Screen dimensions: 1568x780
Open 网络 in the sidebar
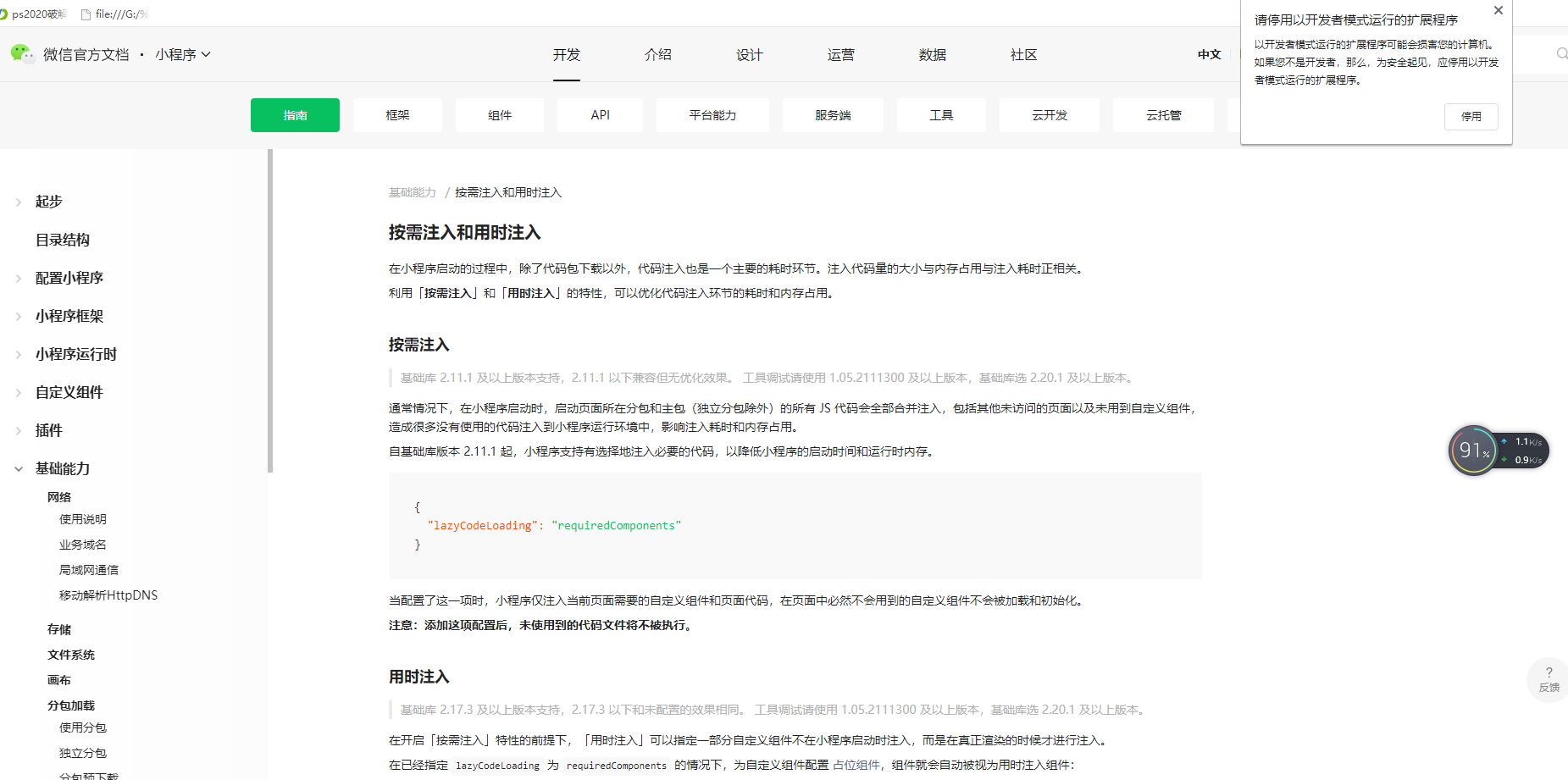click(59, 497)
